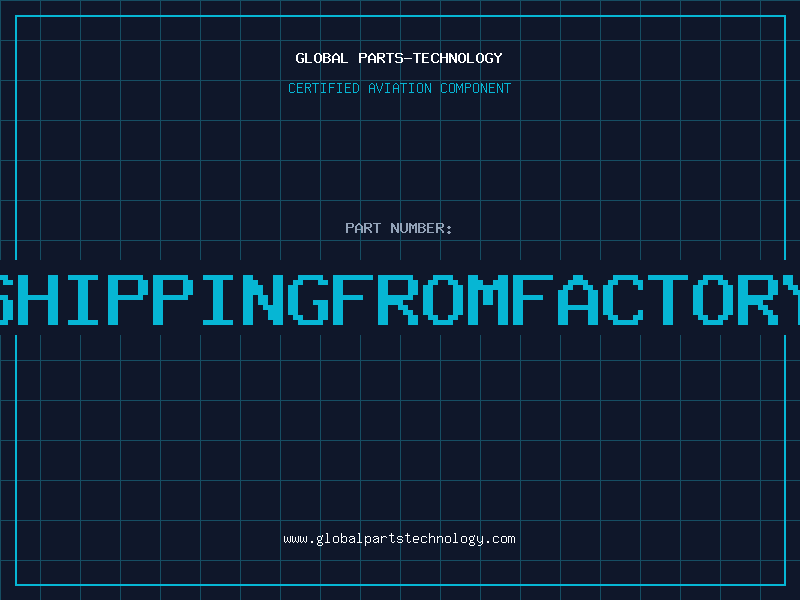Image resolution: width=800 pixels, height=600 pixels.
Task: Click the word NUMBER: in the label
Action: (x=422, y=228)
